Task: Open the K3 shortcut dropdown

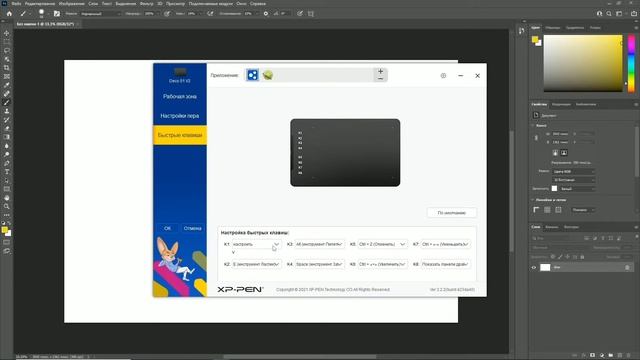Action: click(319, 244)
